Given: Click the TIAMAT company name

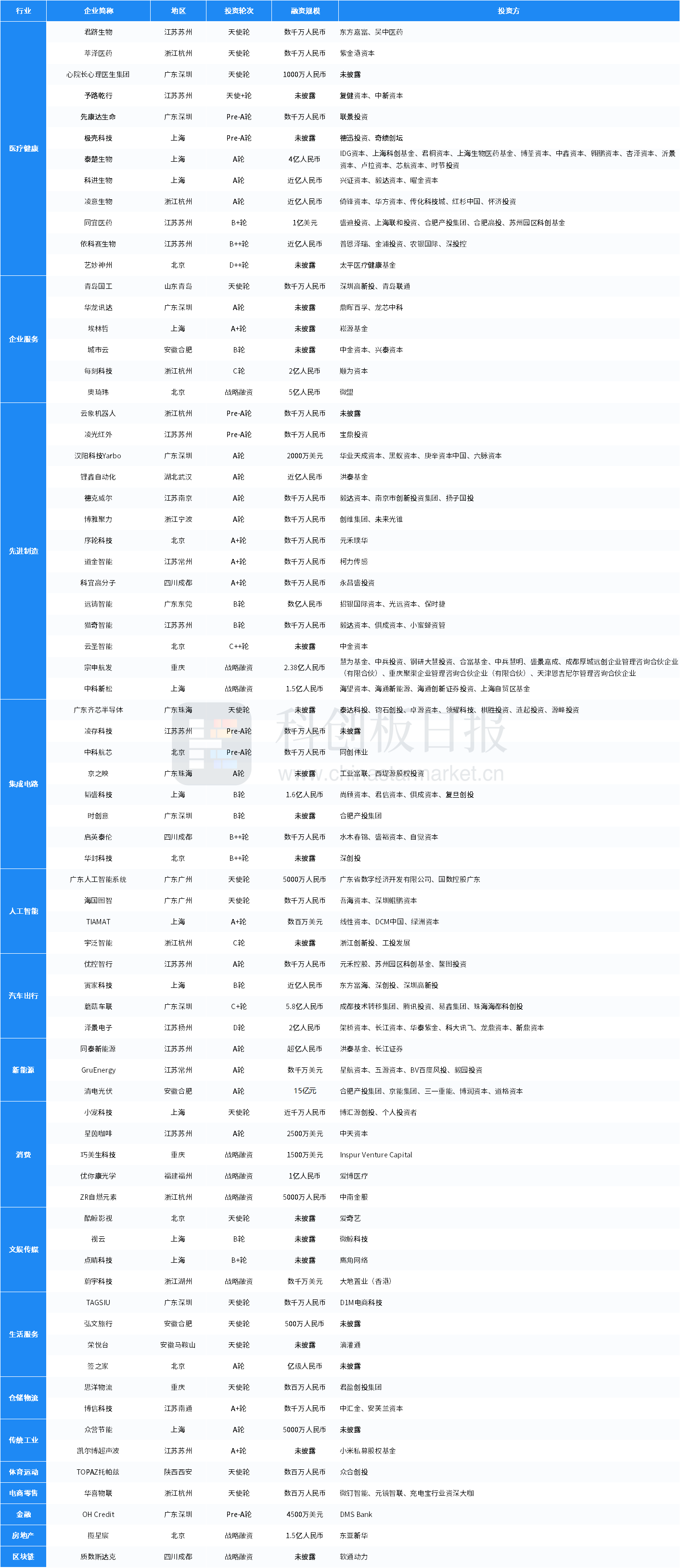Looking at the screenshot, I should [x=99, y=921].
